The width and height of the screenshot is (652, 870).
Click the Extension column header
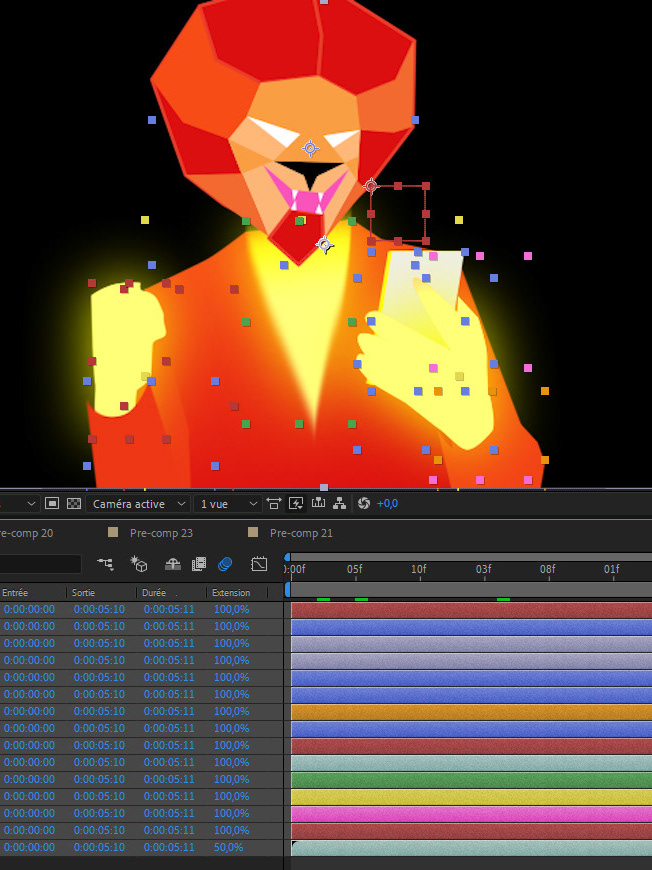(x=231, y=593)
